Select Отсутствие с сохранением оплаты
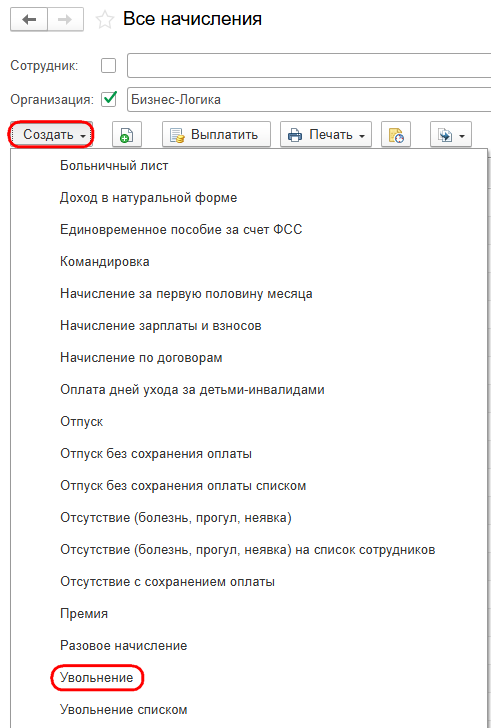 pyautogui.click(x=168, y=582)
